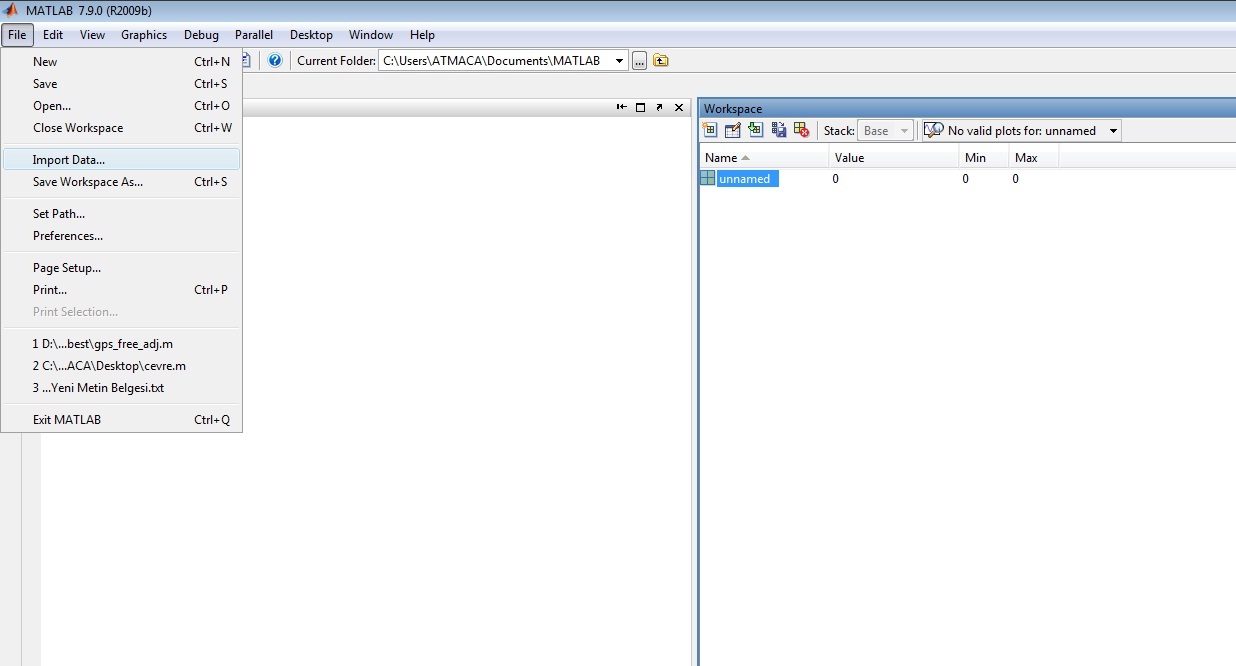
Task: Sort Workspace by the Name column header
Action: pos(764,157)
